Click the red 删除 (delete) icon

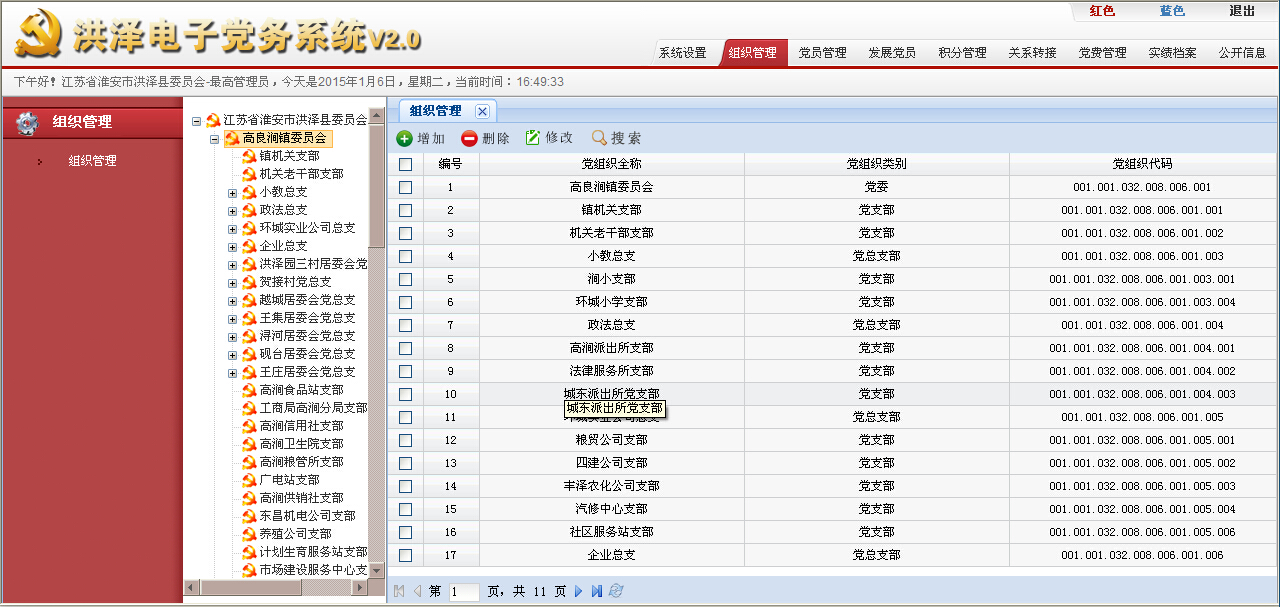469,139
